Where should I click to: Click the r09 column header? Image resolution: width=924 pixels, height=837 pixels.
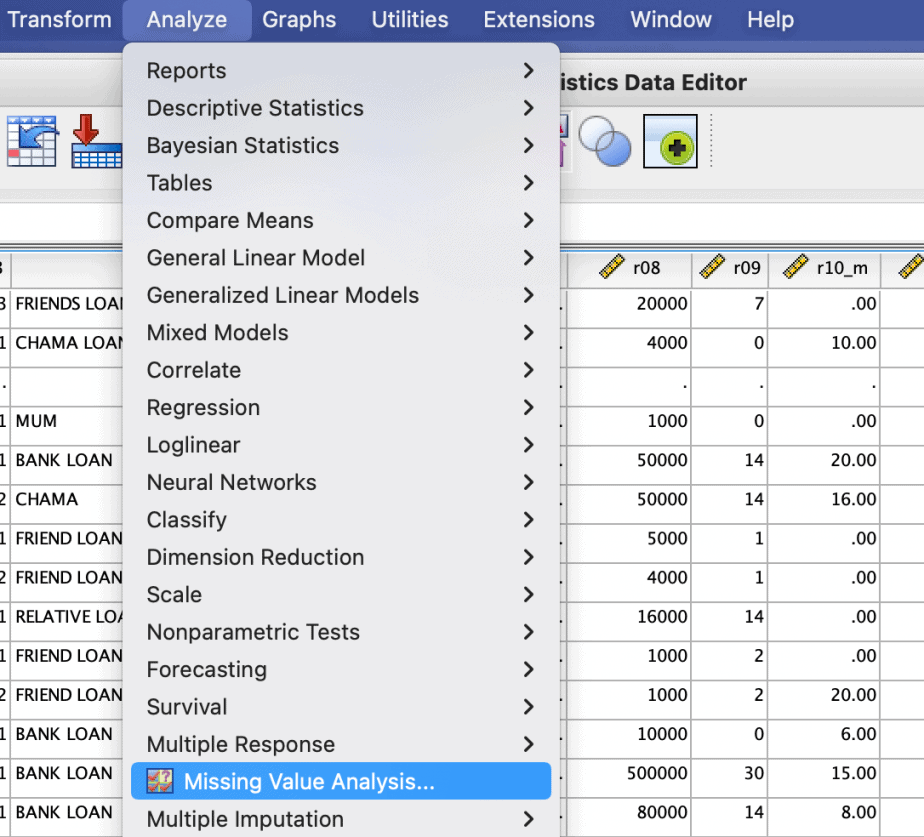(730, 268)
